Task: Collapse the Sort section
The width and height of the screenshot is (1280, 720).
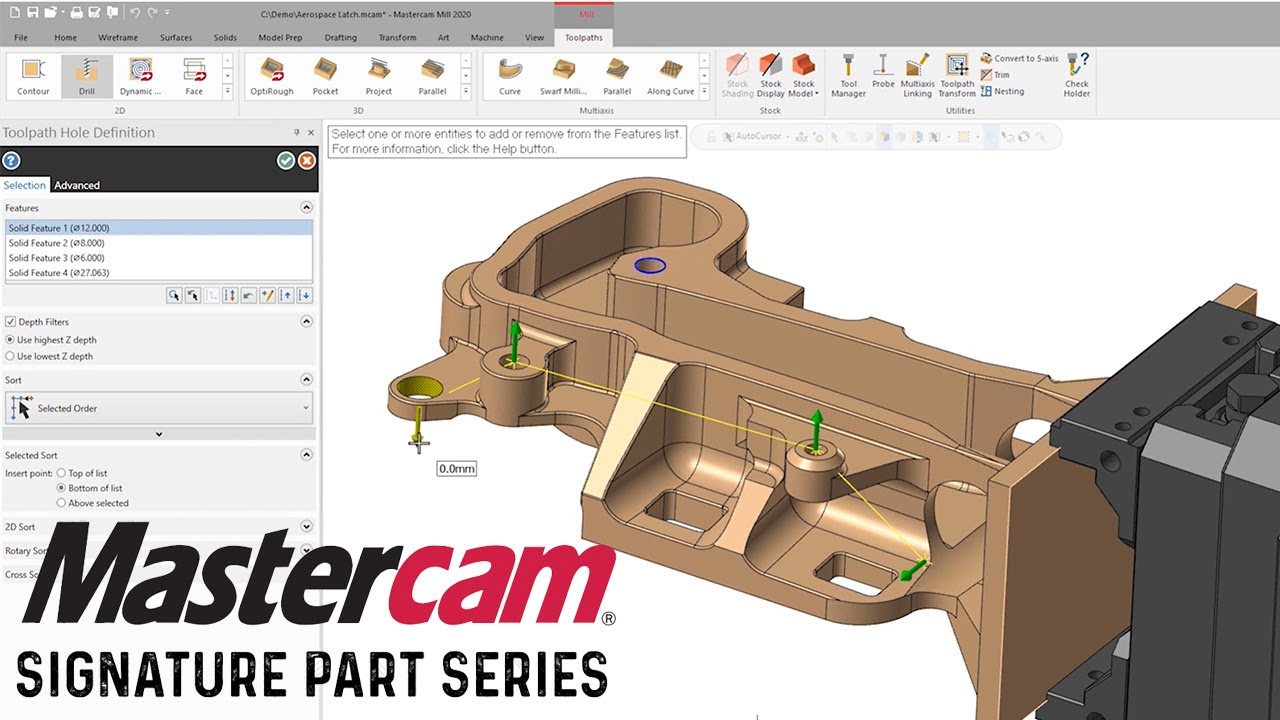Action: click(306, 380)
